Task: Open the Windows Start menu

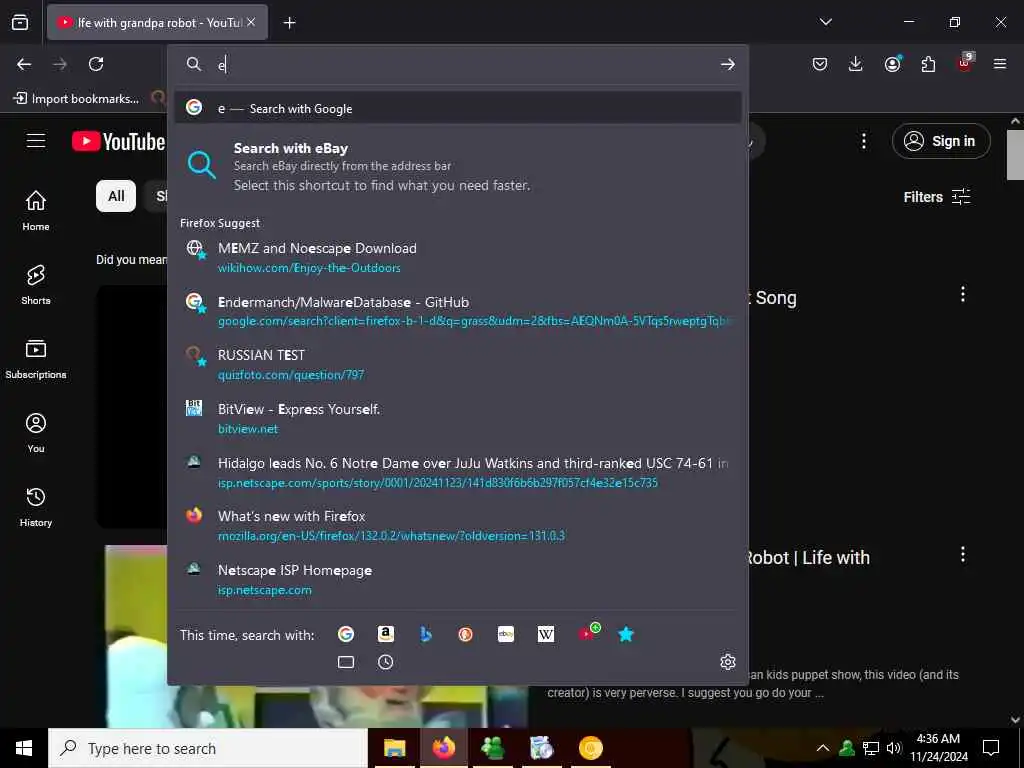Action: (x=24, y=748)
